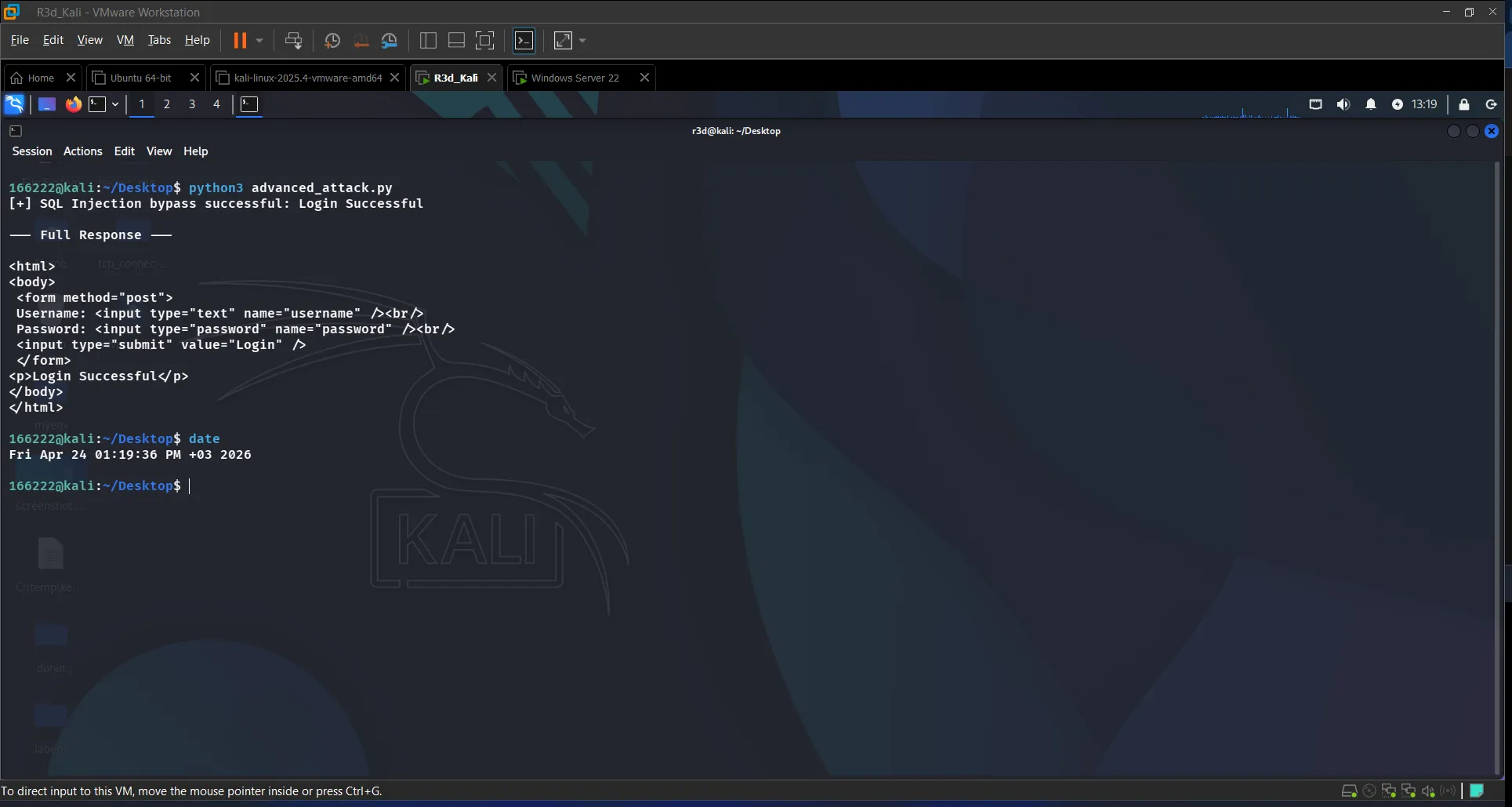Revert the VM to its previous snapshot
Screen dimensions: 1512x807
pyautogui.click(x=361, y=40)
